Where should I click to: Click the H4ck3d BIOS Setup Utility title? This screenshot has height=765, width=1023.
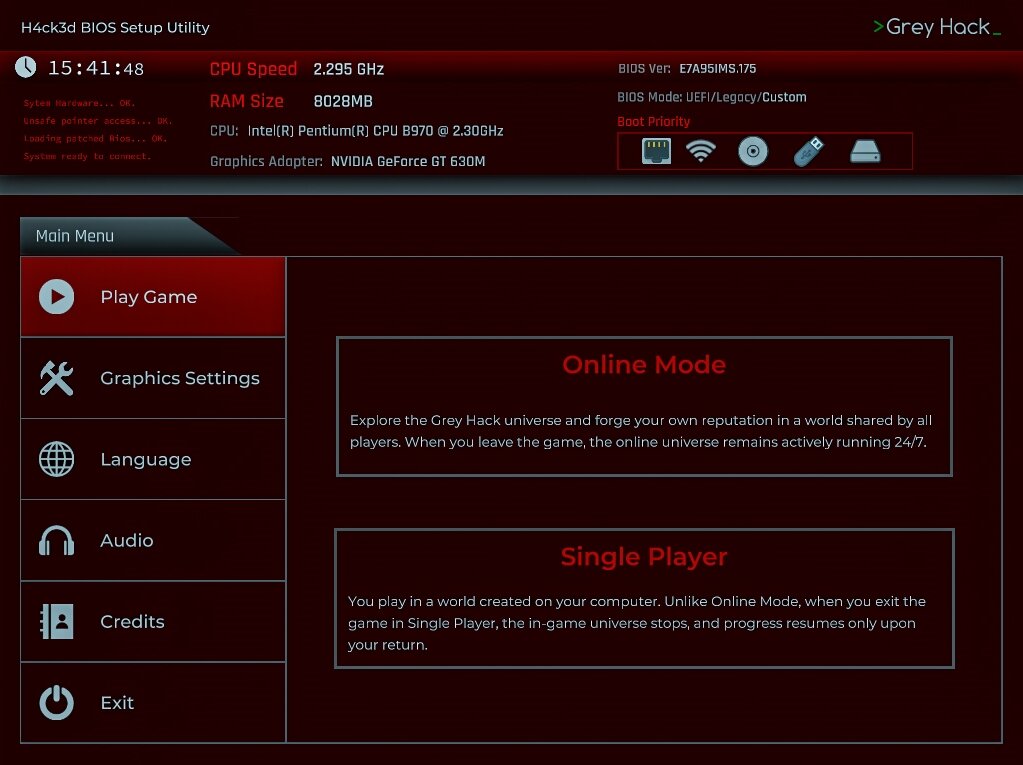tap(115, 27)
